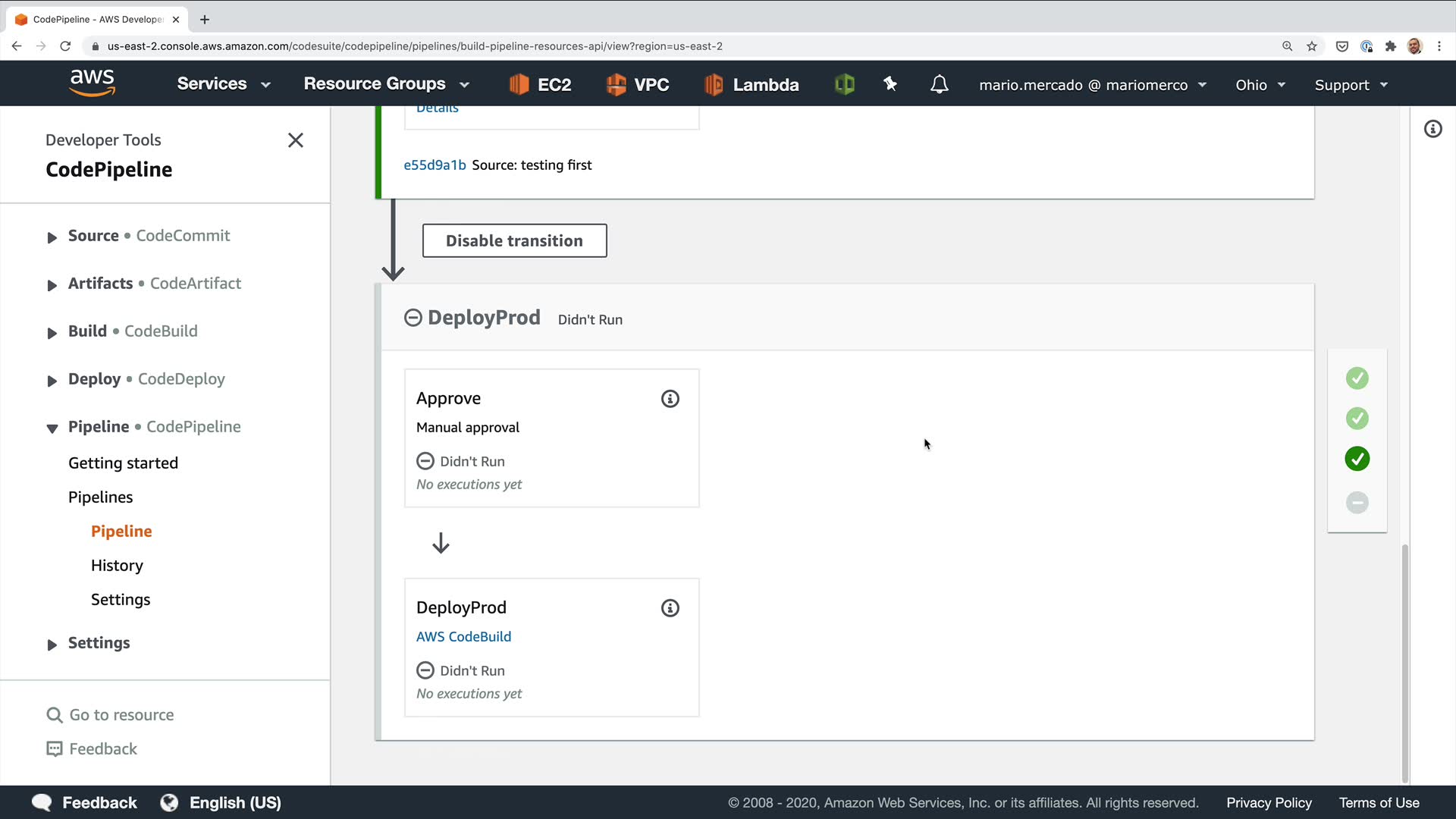Click the gray minus stage indicator

tap(1357, 502)
